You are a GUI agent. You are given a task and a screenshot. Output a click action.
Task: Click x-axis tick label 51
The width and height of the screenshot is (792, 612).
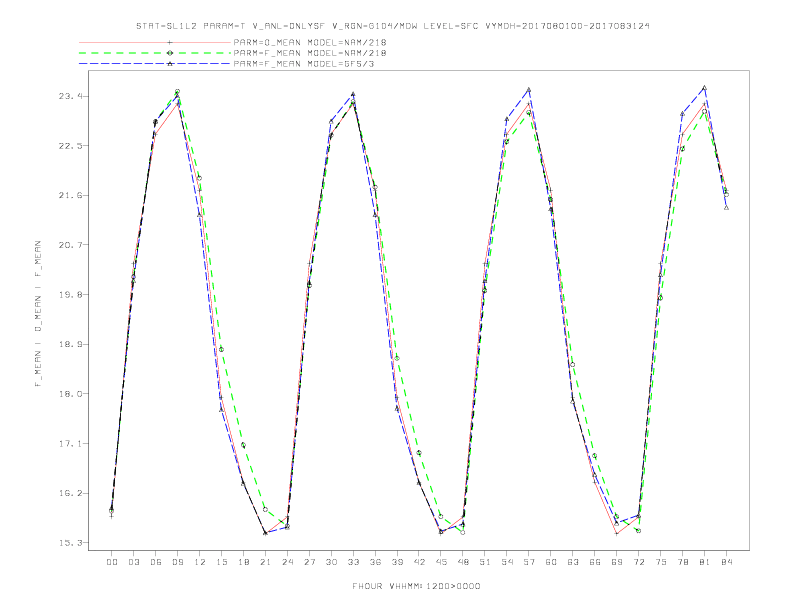tap(485, 562)
